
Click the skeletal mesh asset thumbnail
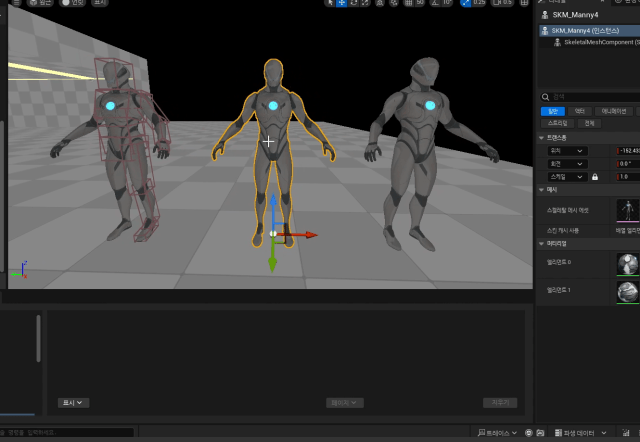click(x=628, y=211)
